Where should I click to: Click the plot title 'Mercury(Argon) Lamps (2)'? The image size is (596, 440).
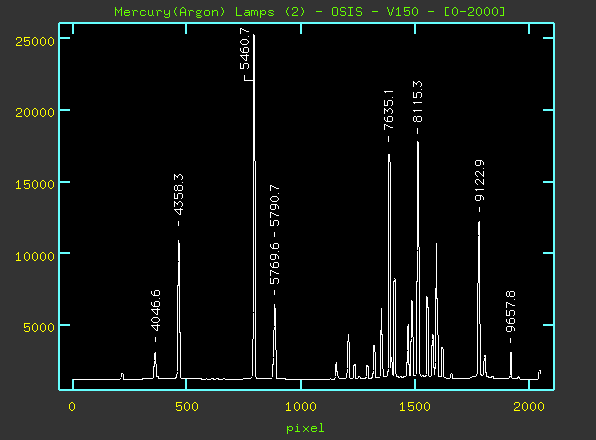click(x=210, y=12)
